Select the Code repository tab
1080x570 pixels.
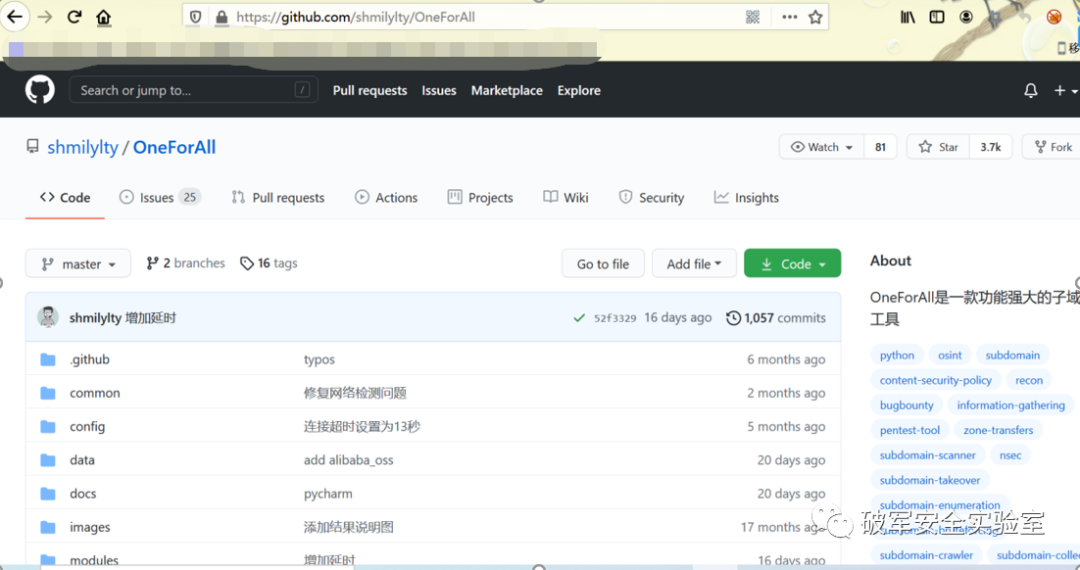(65, 198)
